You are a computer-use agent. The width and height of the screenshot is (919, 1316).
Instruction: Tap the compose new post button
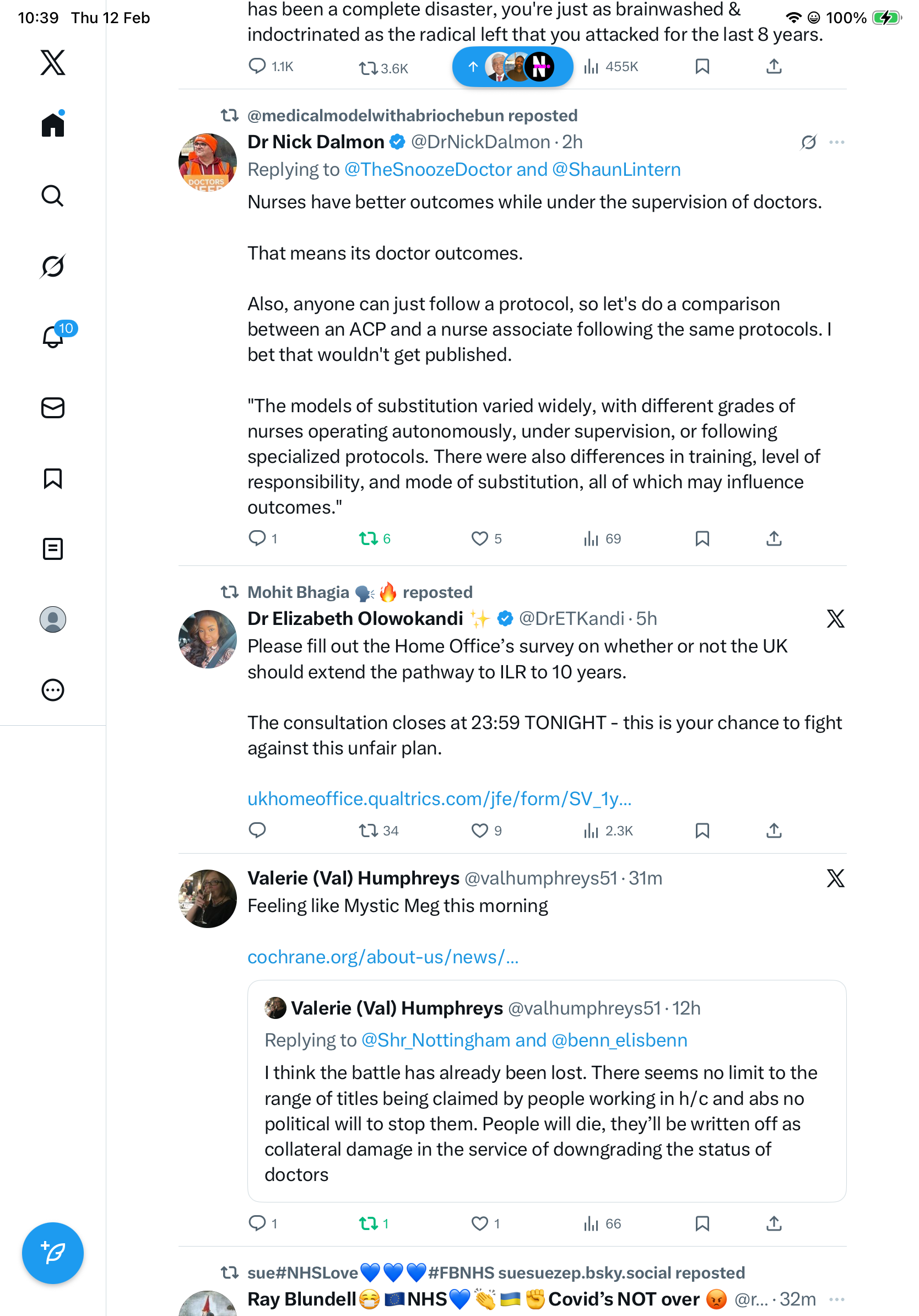[53, 1254]
